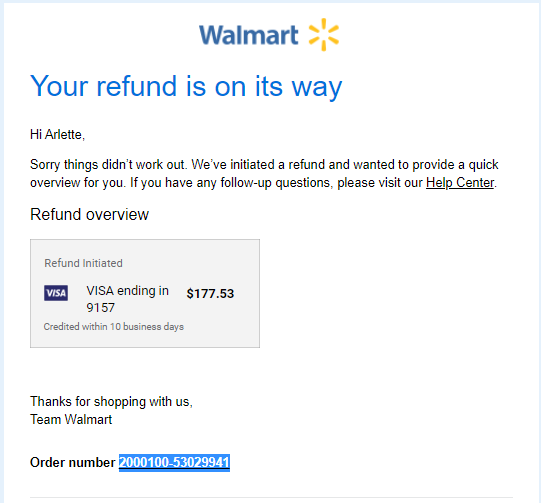541x503 pixels.
Task: Click the "Team Walmart" signature
Action: (71, 420)
